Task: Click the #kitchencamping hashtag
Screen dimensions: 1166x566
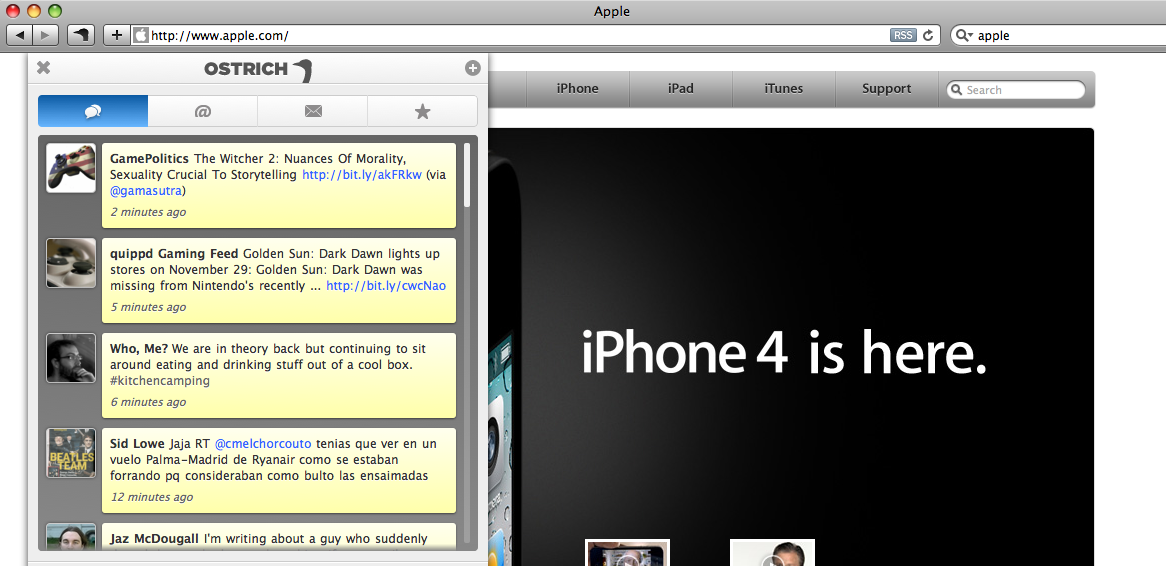Action: click(x=160, y=381)
